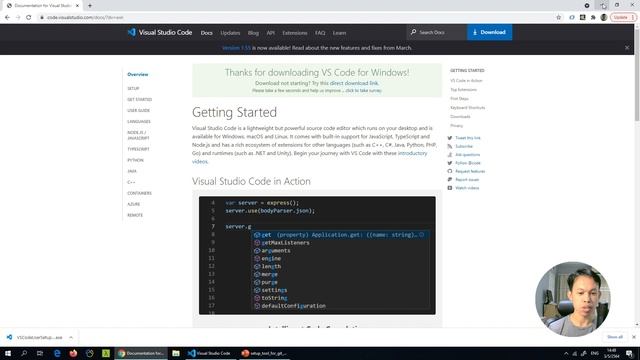Click Show all downloads
Image resolution: width=640 pixels, height=360 pixels.
coord(615,337)
